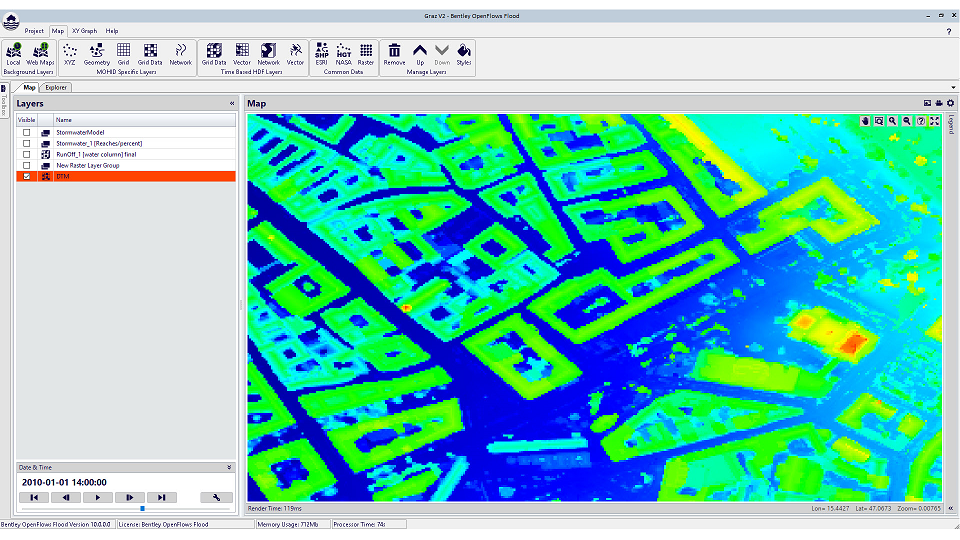The width and height of the screenshot is (960, 540).
Task: Activate the identify question-mark tool
Action: click(921, 121)
